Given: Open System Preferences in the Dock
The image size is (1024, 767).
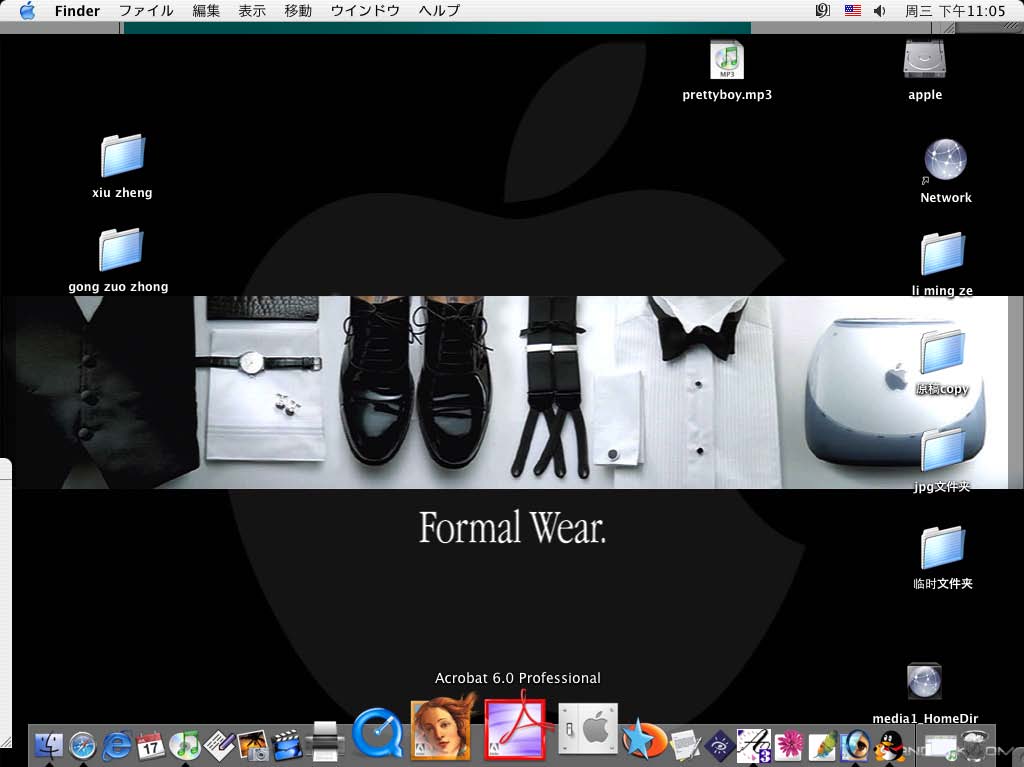Looking at the screenshot, I should (588, 729).
